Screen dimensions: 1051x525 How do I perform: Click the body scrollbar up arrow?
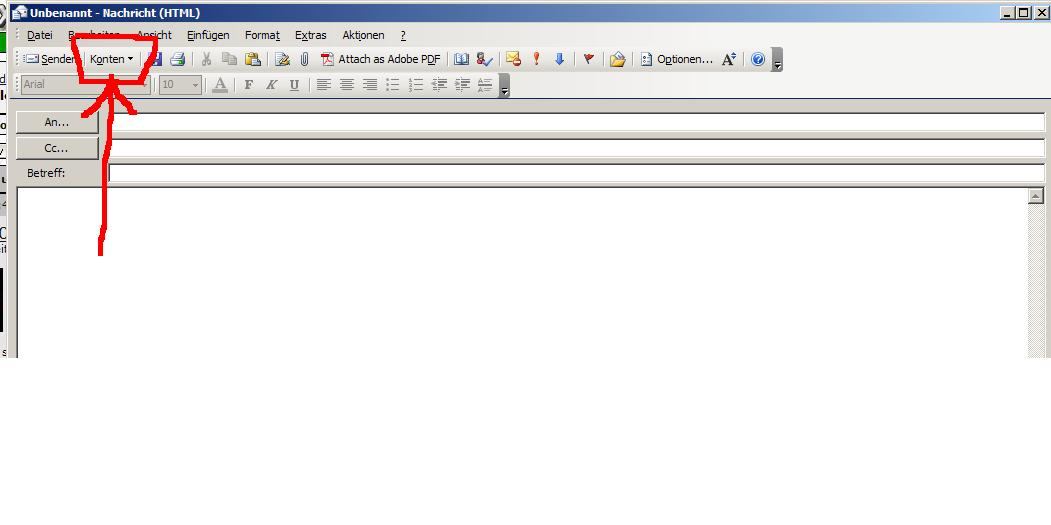tap(1036, 196)
